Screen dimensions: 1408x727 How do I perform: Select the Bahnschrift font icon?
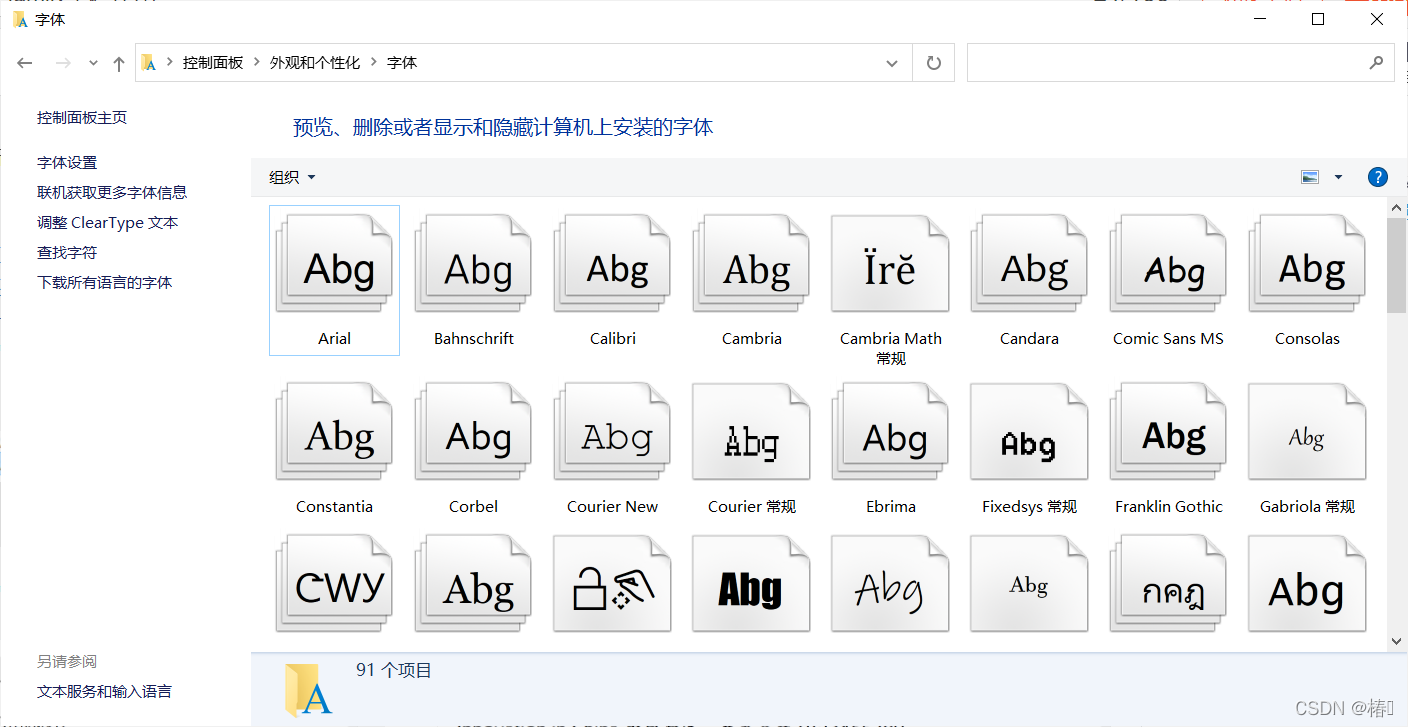pyautogui.click(x=473, y=263)
